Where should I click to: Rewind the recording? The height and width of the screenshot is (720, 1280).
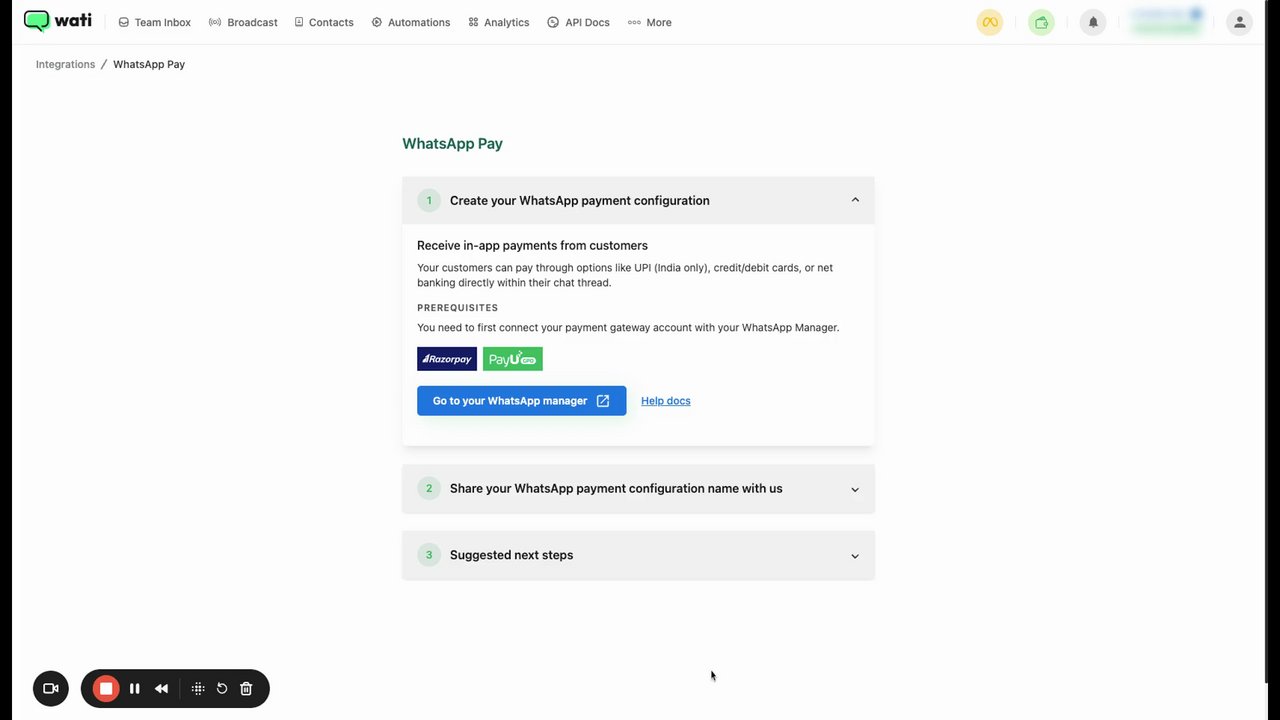pyautogui.click(x=161, y=688)
